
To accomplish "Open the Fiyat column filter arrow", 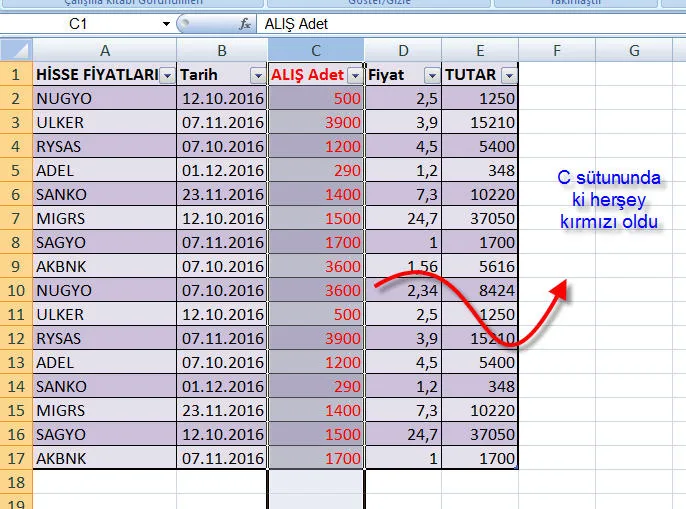I will pos(431,75).
